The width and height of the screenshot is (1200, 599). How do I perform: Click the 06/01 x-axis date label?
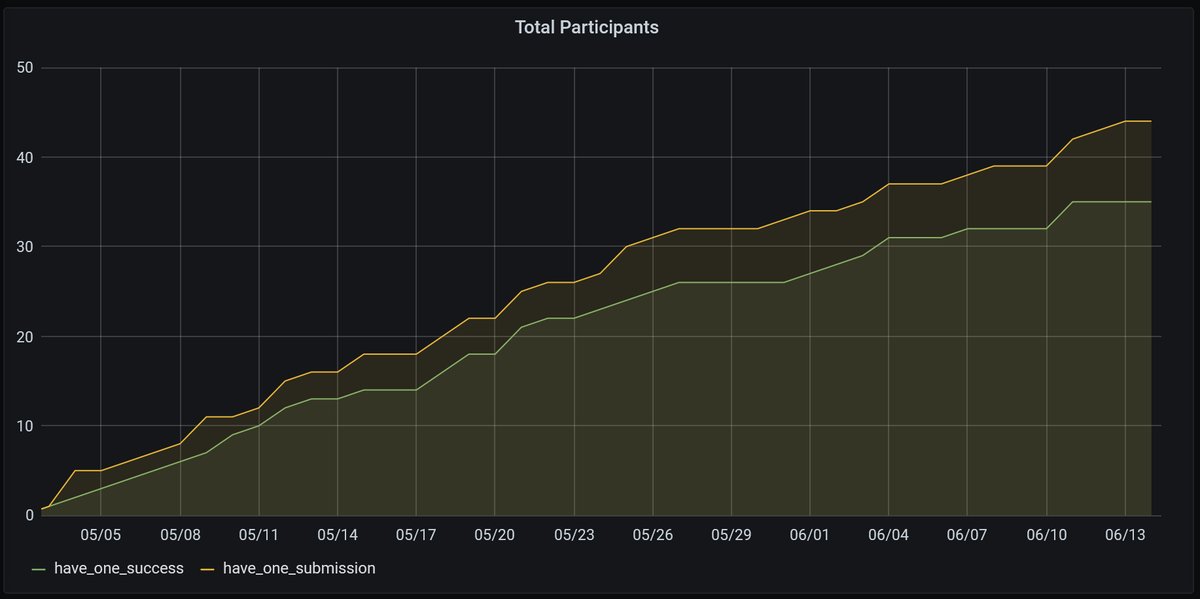[810, 535]
